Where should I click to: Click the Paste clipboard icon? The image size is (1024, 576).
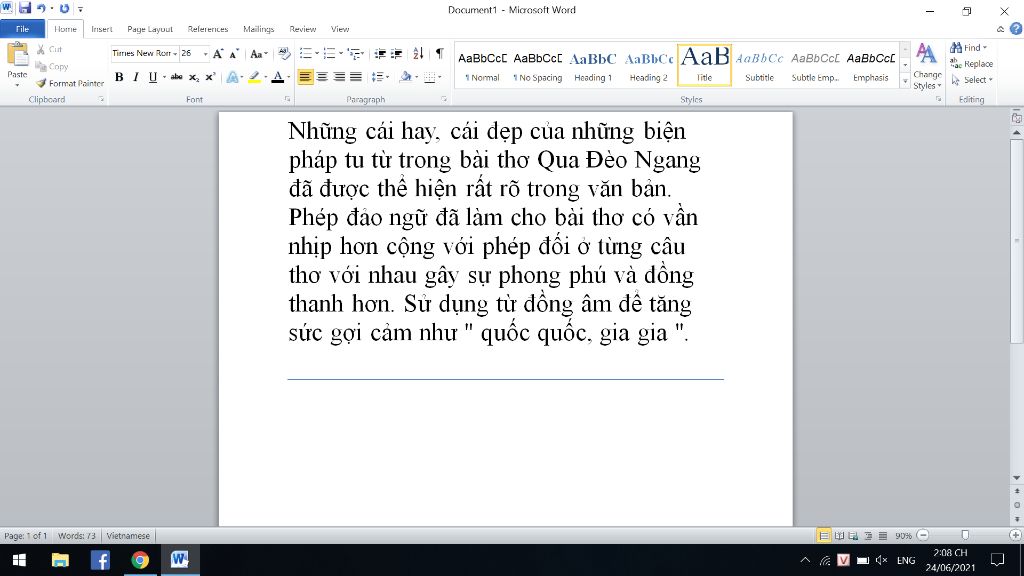click(17, 55)
